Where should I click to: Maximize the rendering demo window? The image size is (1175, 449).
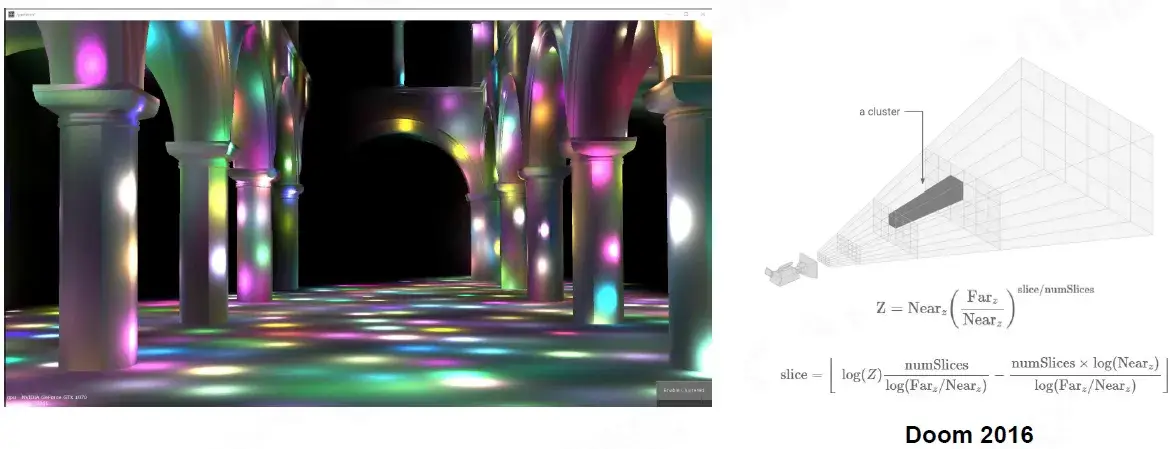[686, 14]
